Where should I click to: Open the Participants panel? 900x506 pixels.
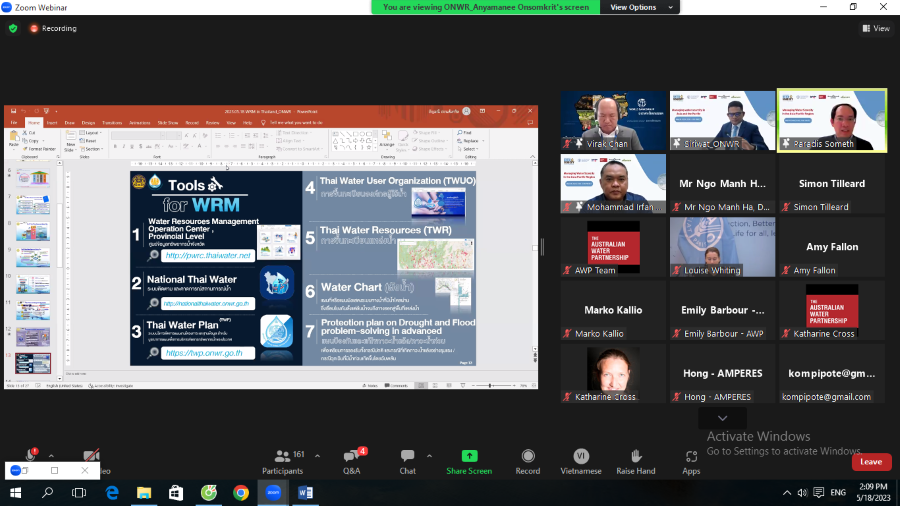[282, 460]
